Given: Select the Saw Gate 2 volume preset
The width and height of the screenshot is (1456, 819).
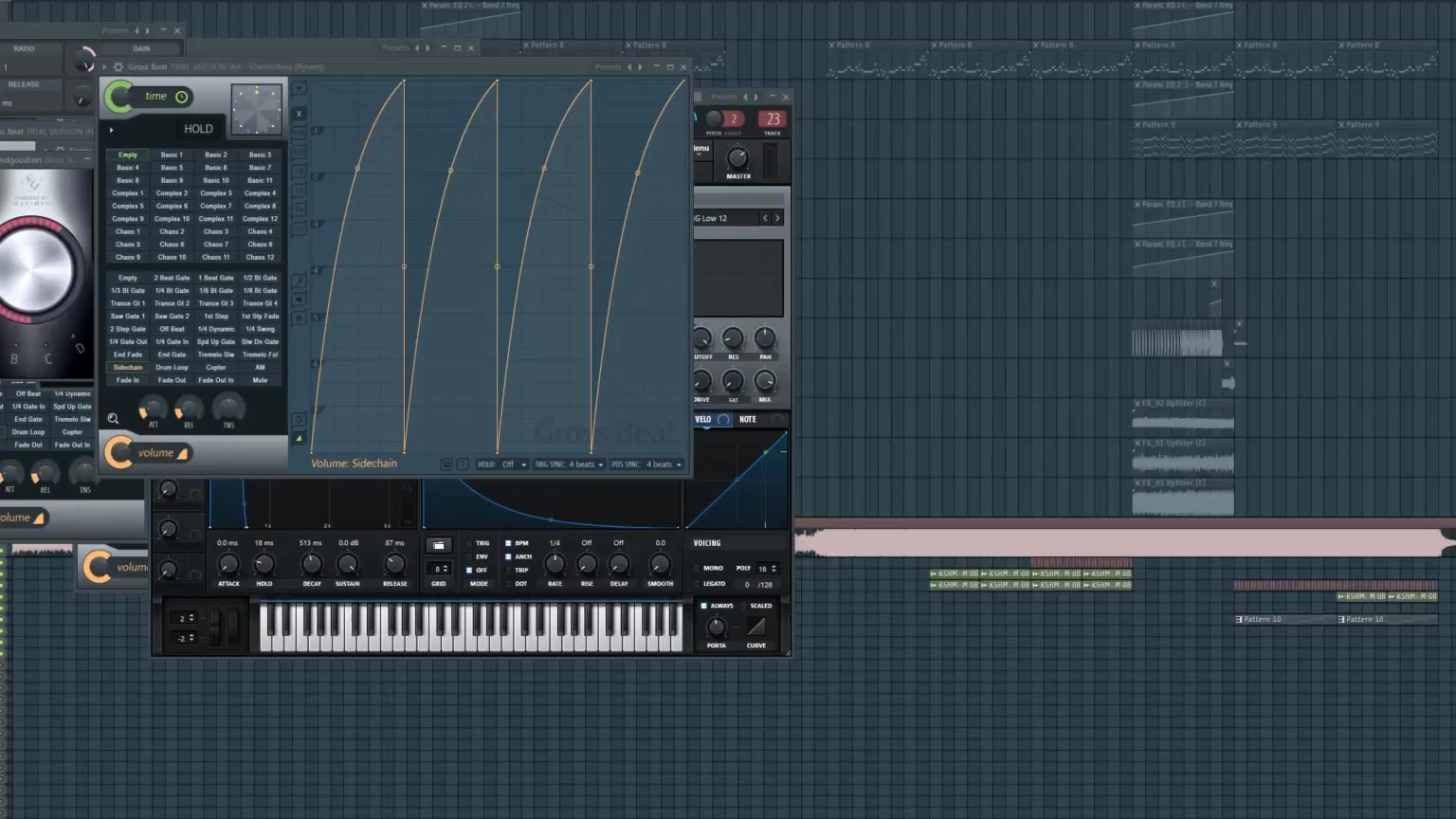Looking at the screenshot, I should [172, 316].
